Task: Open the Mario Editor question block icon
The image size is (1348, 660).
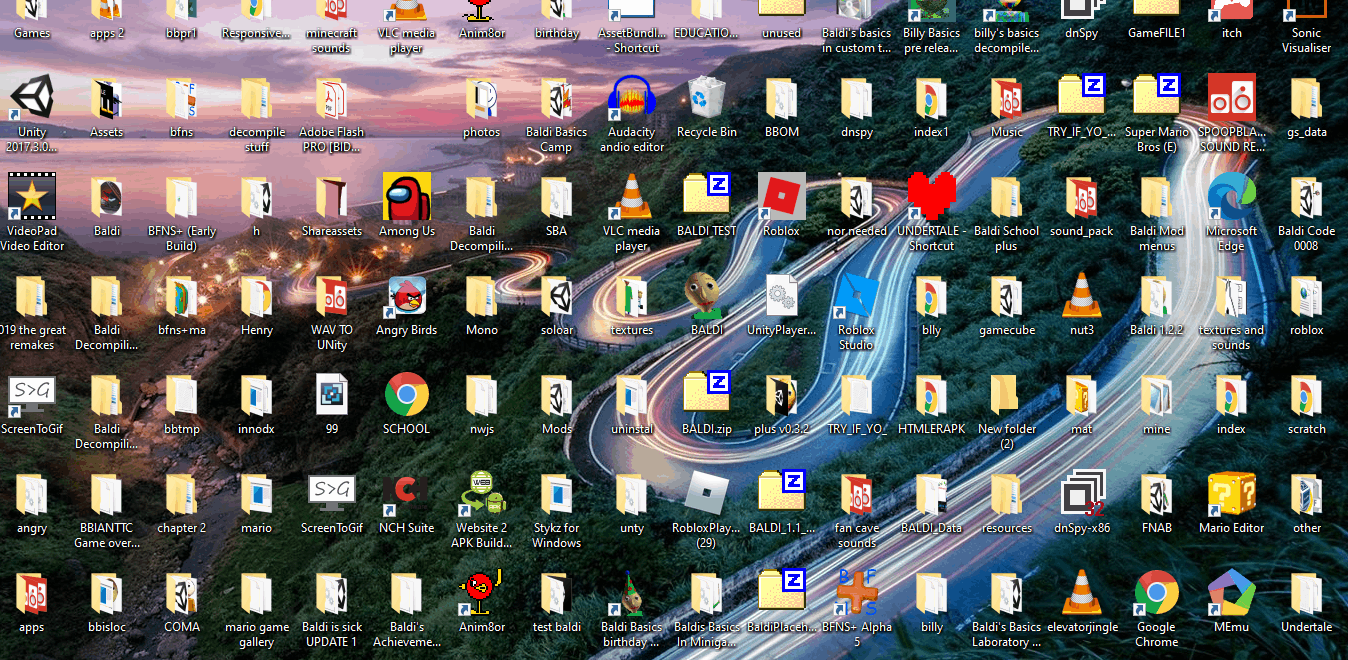Action: pos(1231,495)
